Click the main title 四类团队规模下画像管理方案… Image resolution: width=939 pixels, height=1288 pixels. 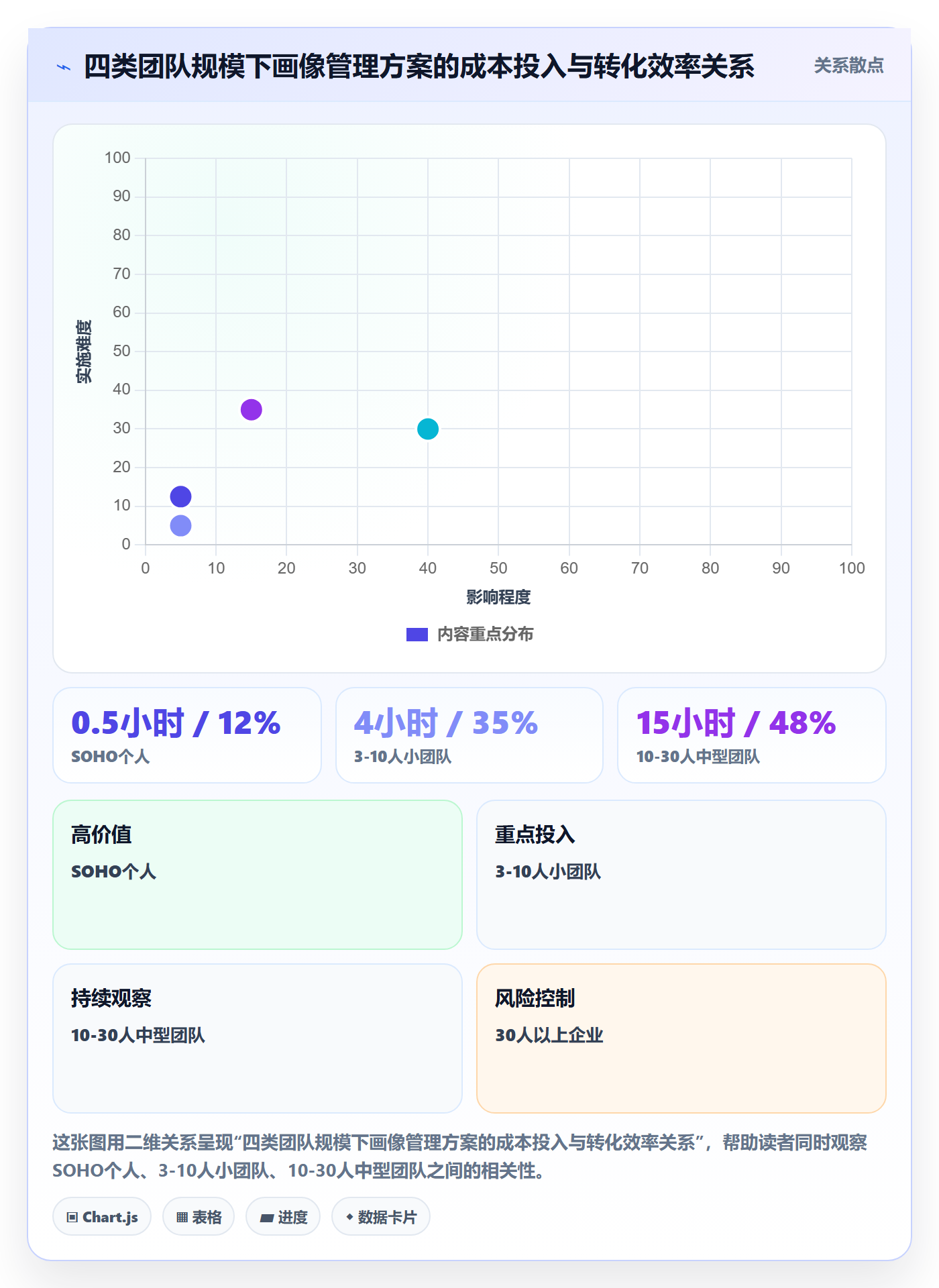click(x=419, y=66)
